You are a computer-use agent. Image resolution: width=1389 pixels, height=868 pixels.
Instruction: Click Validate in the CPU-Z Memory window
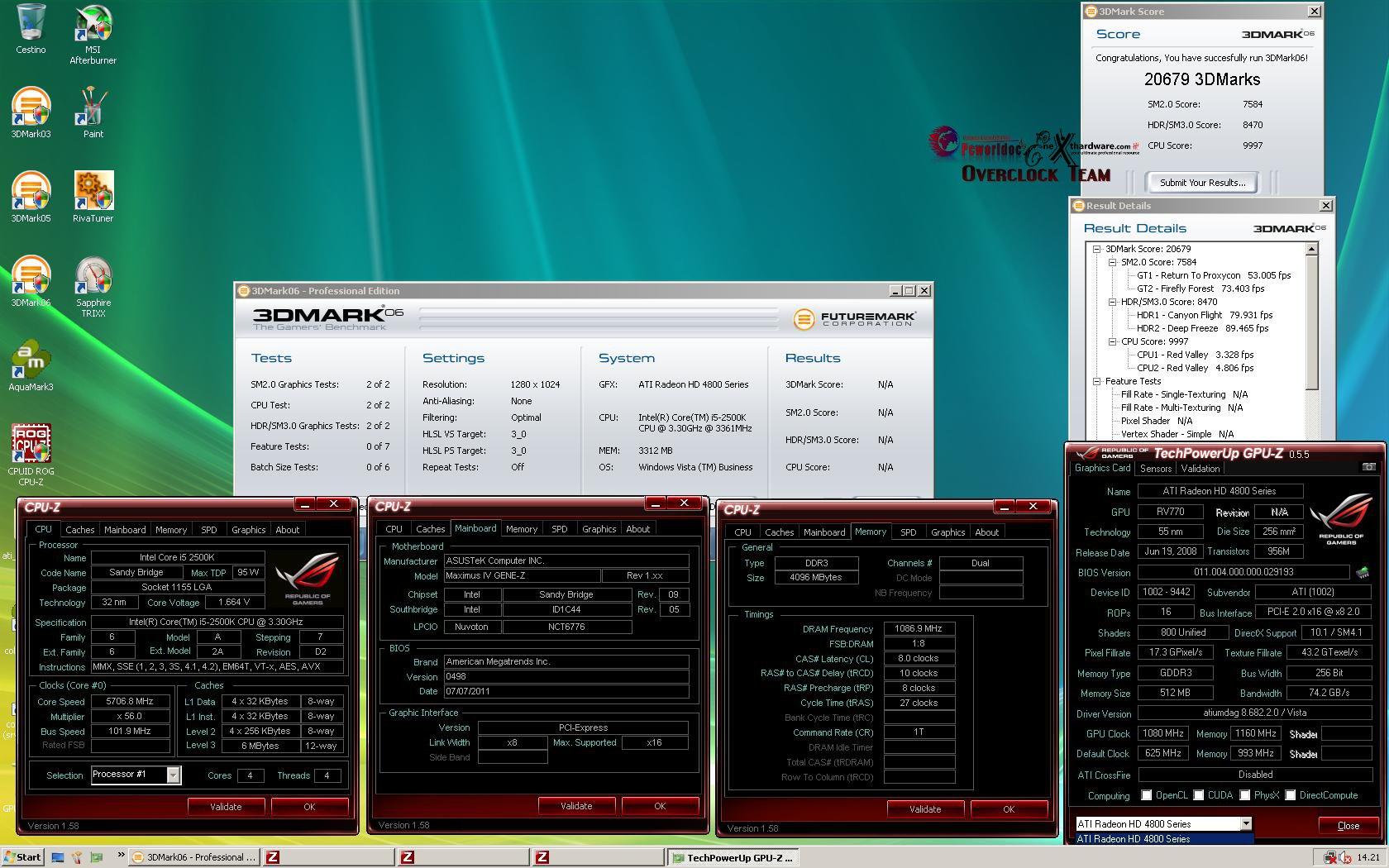tap(925, 809)
